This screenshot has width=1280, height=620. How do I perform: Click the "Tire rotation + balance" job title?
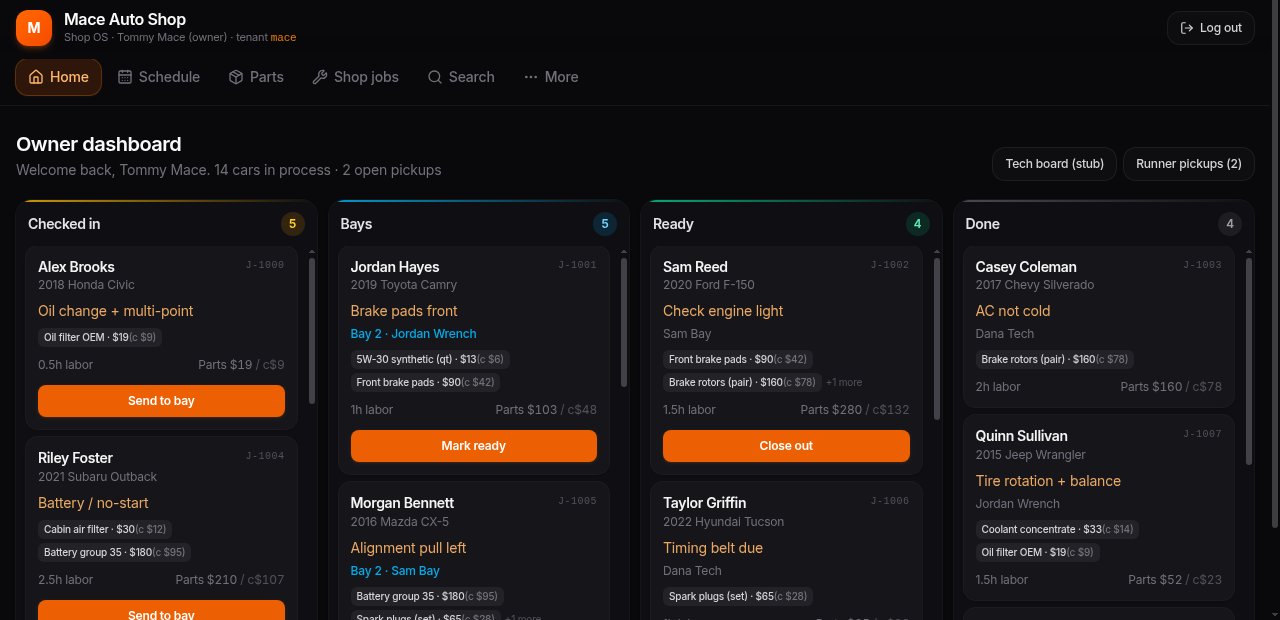click(x=1048, y=481)
